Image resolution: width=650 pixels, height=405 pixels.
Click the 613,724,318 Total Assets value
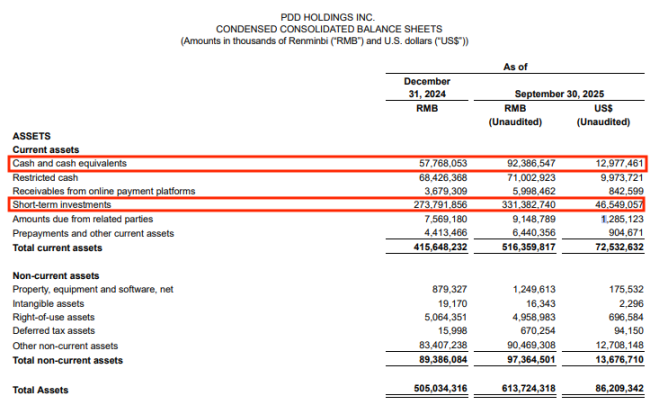tap(511, 387)
